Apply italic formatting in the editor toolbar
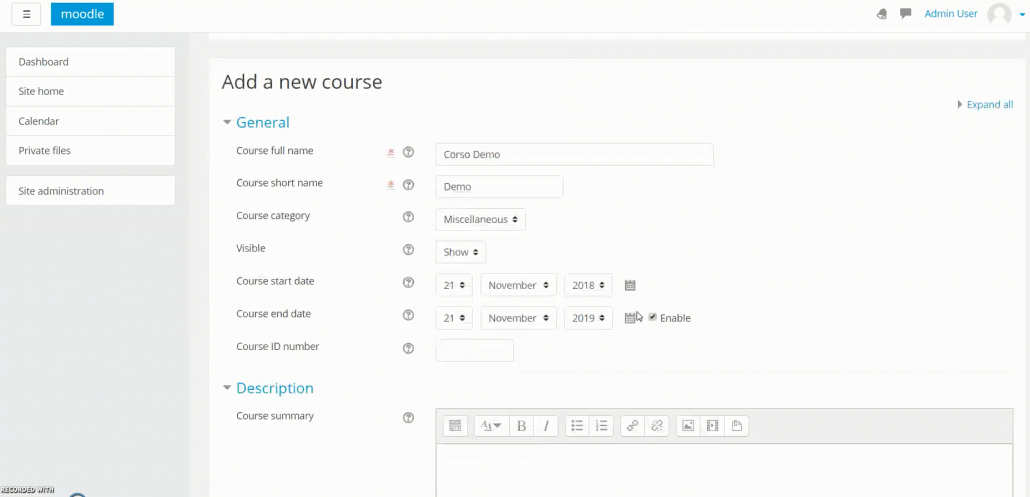The width and height of the screenshot is (1030, 497). tap(546, 426)
